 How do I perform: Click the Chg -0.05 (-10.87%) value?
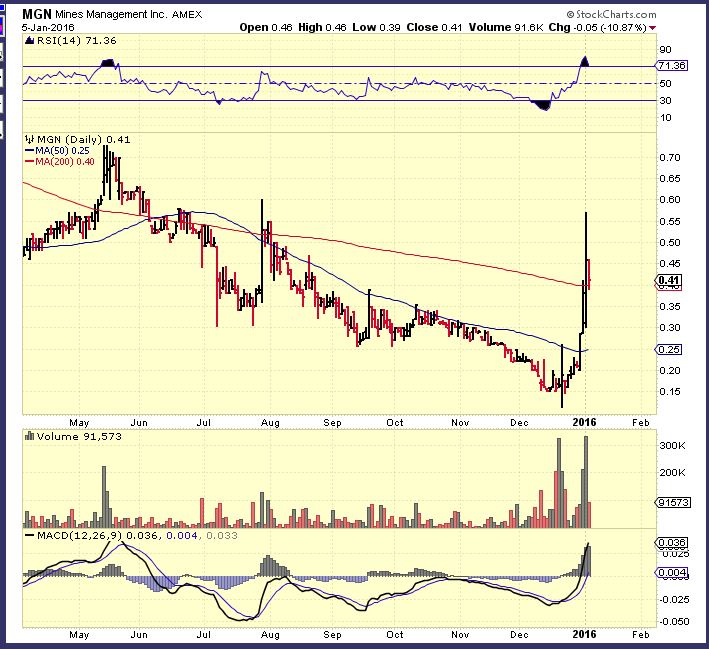point(598,28)
